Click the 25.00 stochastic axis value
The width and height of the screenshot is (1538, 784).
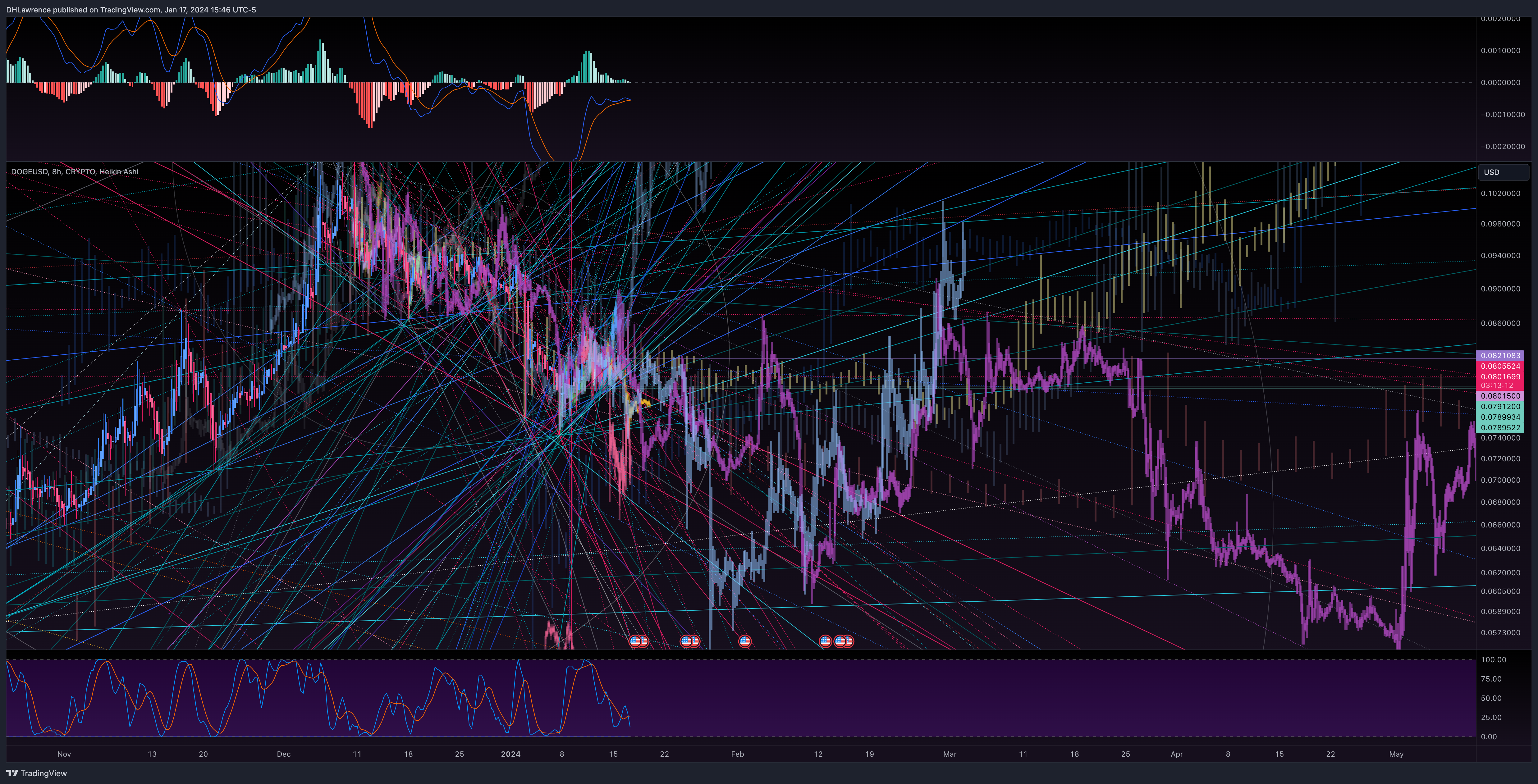(x=1491, y=718)
